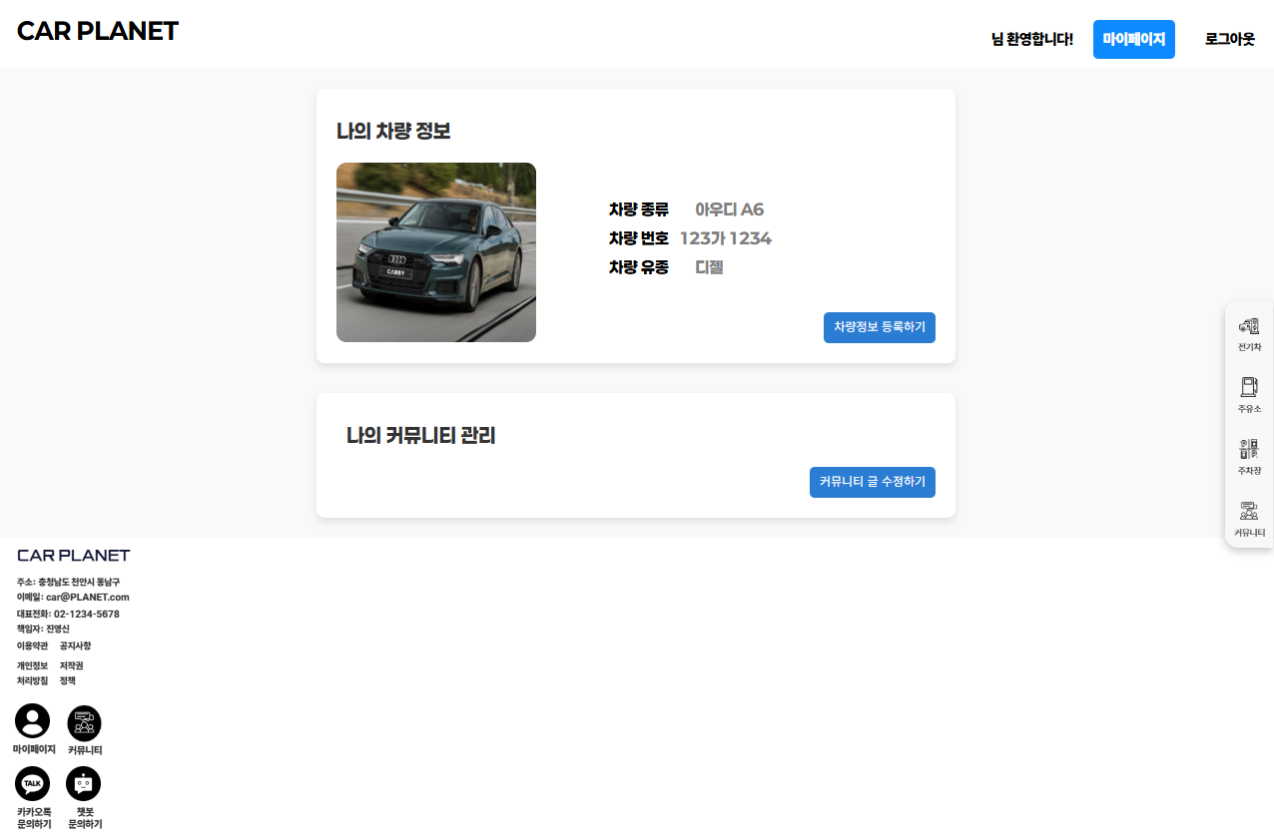The width and height of the screenshot is (1274, 836).
Task: Click the footer email car@PLANET.com
Action: coord(73,597)
